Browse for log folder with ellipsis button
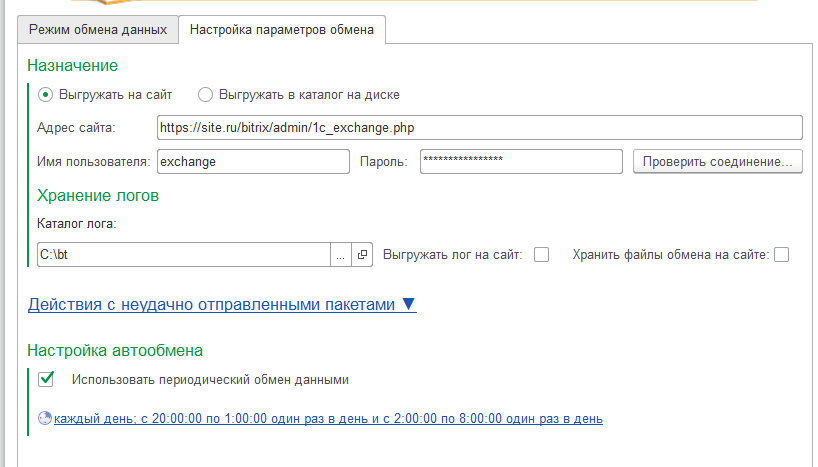818x467 pixels. [341, 255]
